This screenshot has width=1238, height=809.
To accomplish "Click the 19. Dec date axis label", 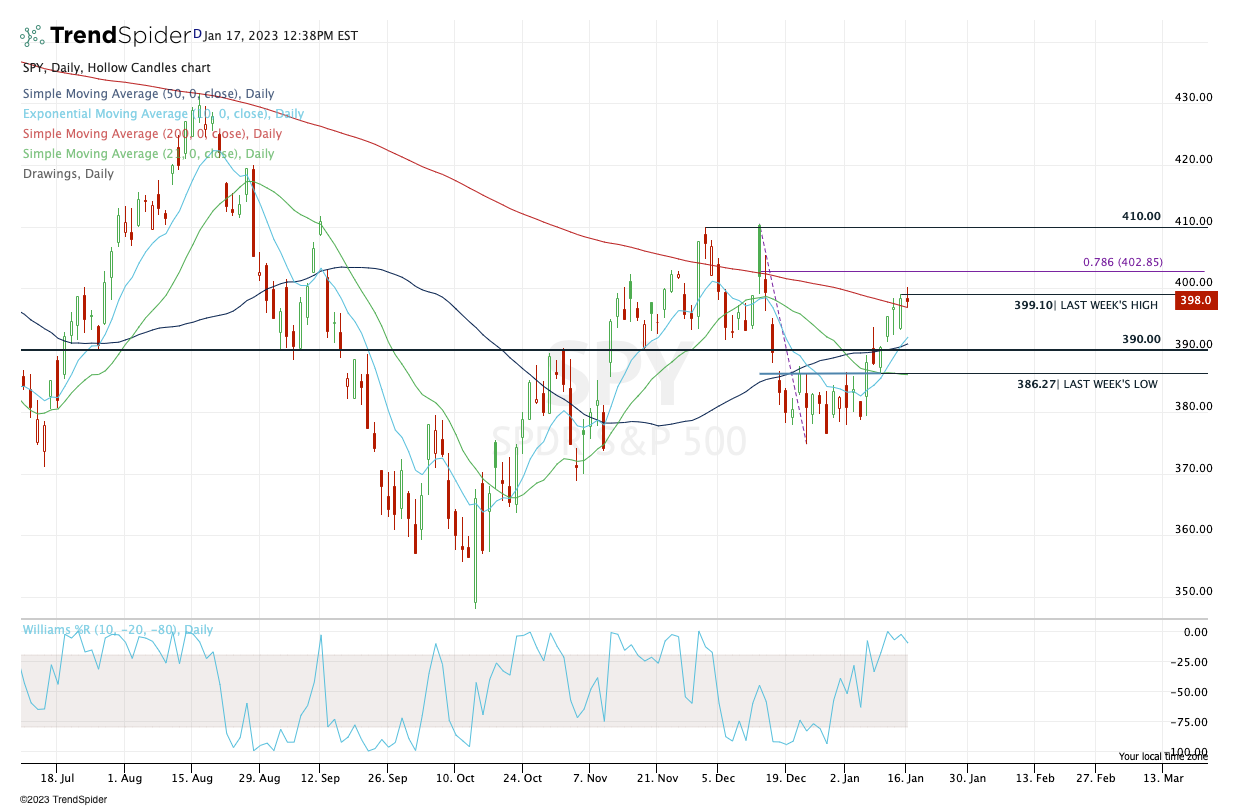I will pyautogui.click(x=785, y=777).
